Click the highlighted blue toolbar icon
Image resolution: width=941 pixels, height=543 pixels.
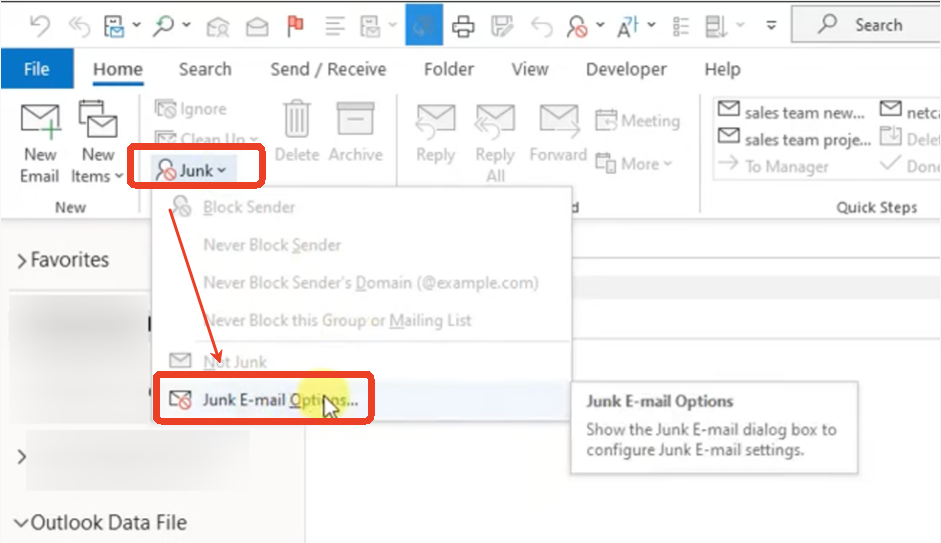[424, 25]
